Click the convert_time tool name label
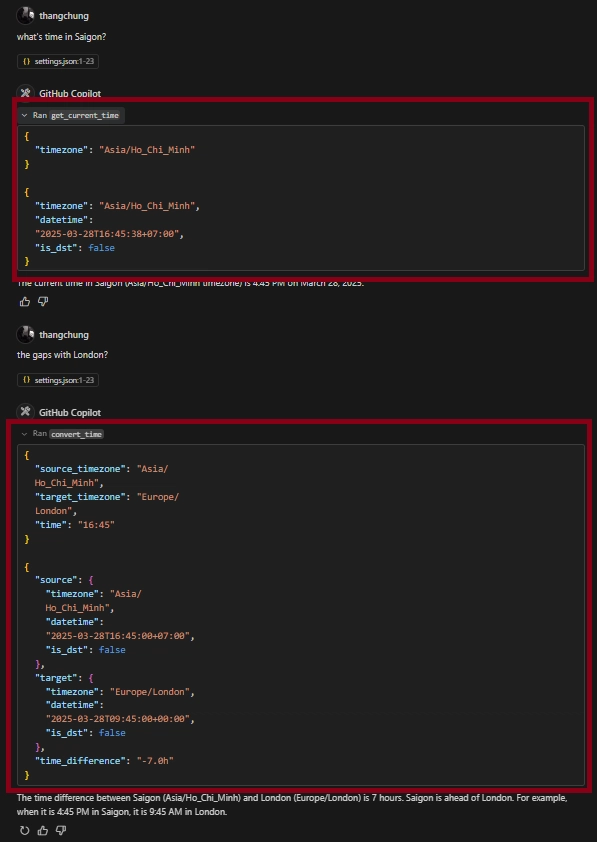 click(76, 434)
